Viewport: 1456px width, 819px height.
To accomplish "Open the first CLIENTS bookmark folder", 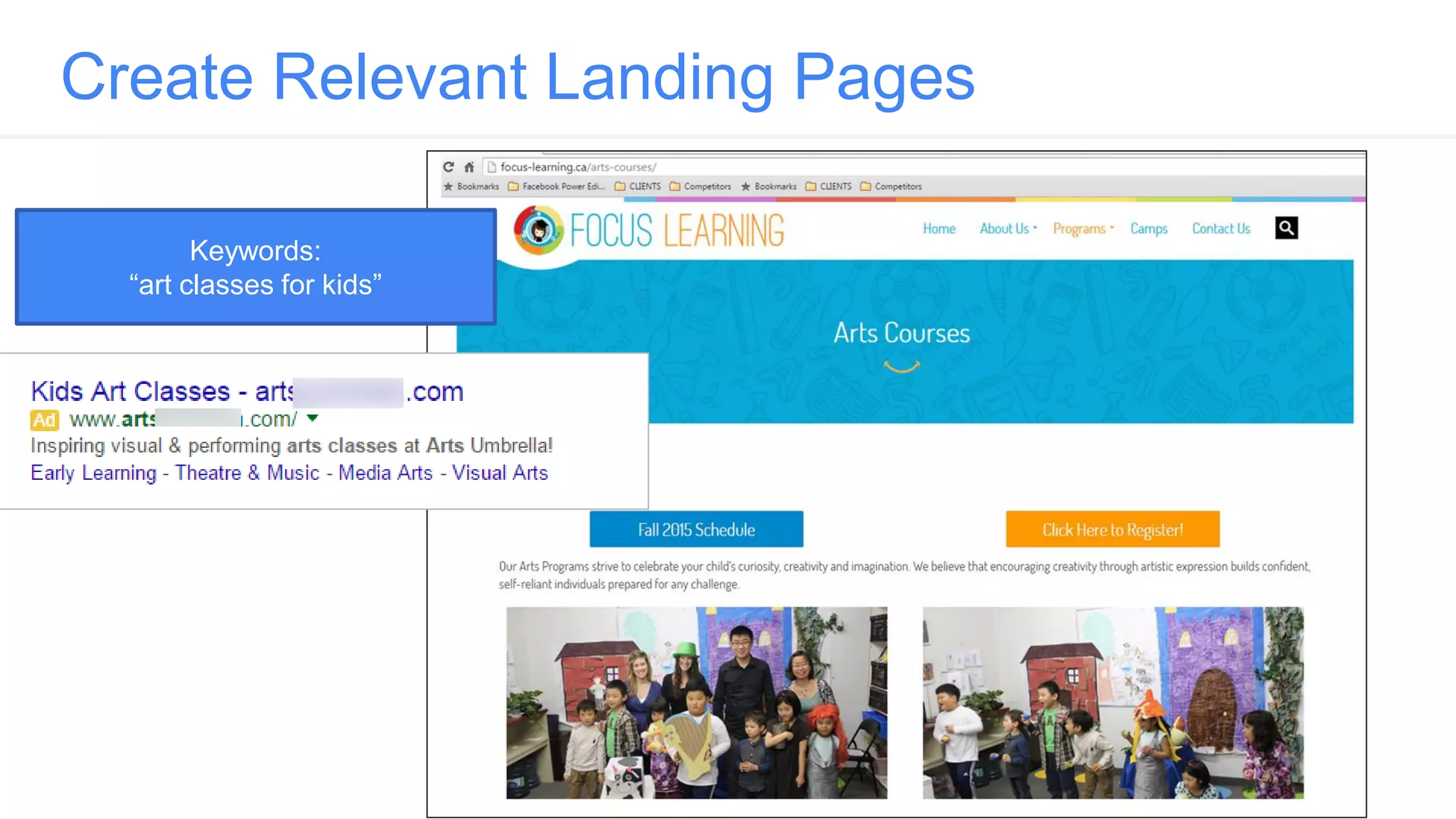I will click(x=638, y=186).
